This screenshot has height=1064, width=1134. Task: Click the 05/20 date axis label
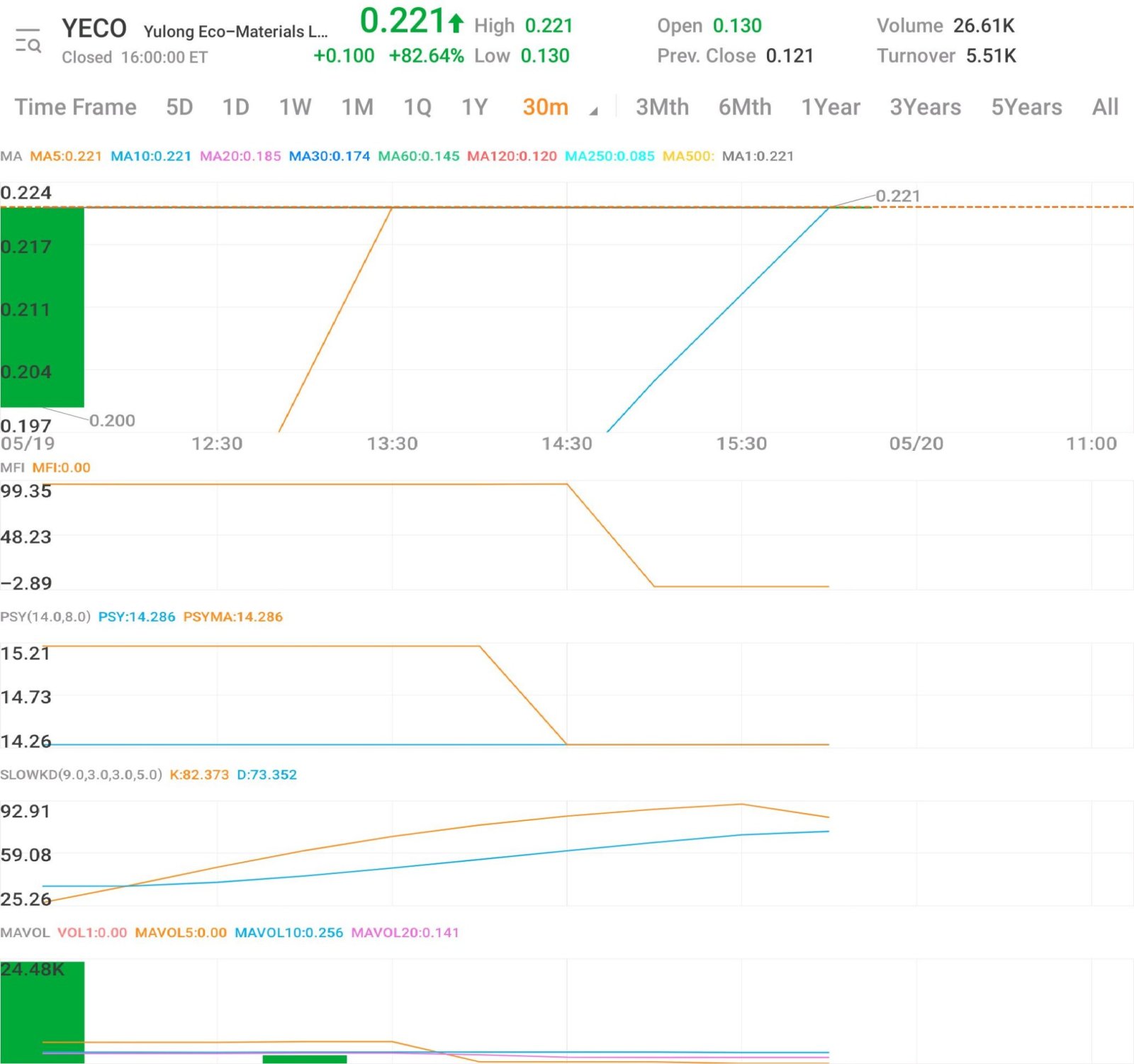pyautogui.click(x=916, y=444)
